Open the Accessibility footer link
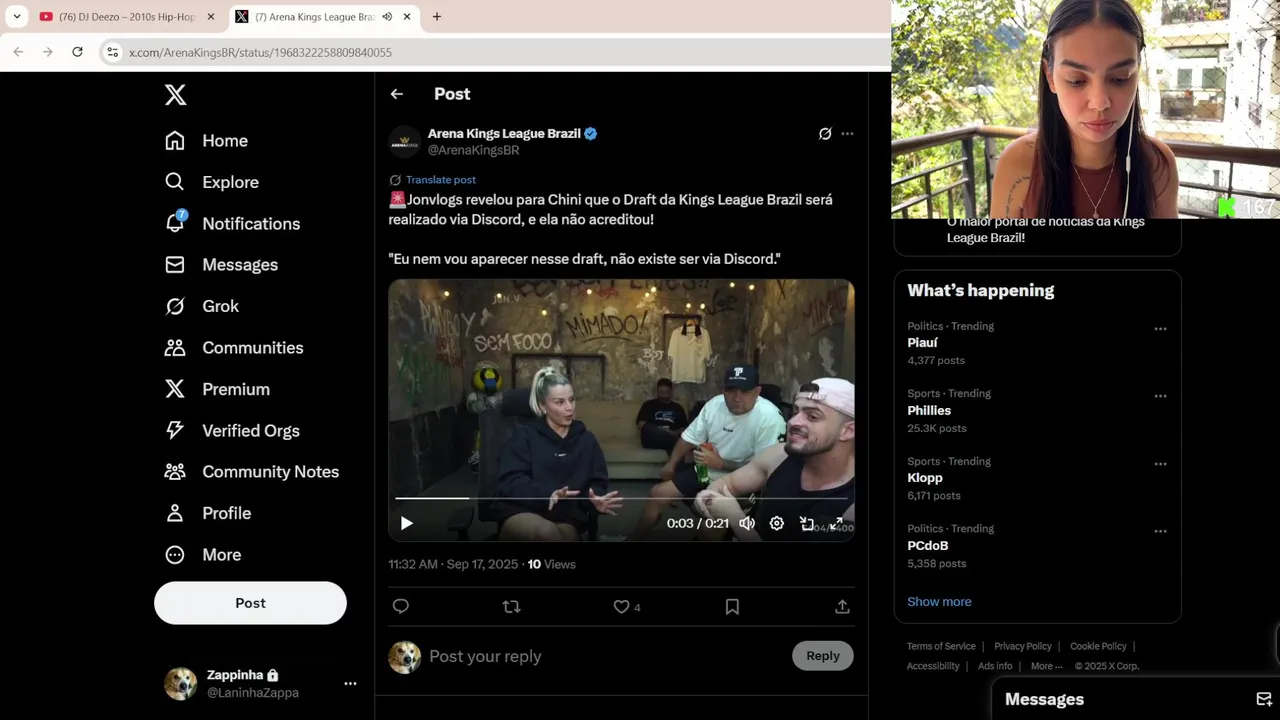 coord(933,667)
